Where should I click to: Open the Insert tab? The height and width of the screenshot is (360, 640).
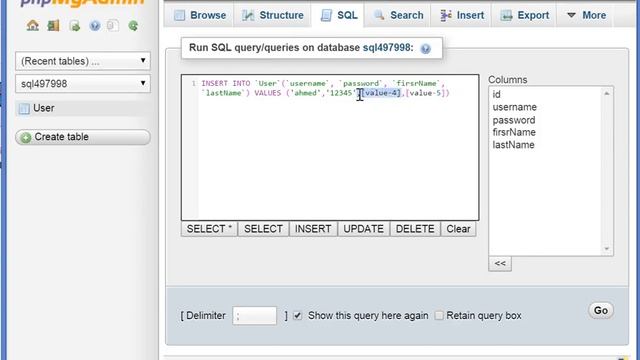pos(461,15)
